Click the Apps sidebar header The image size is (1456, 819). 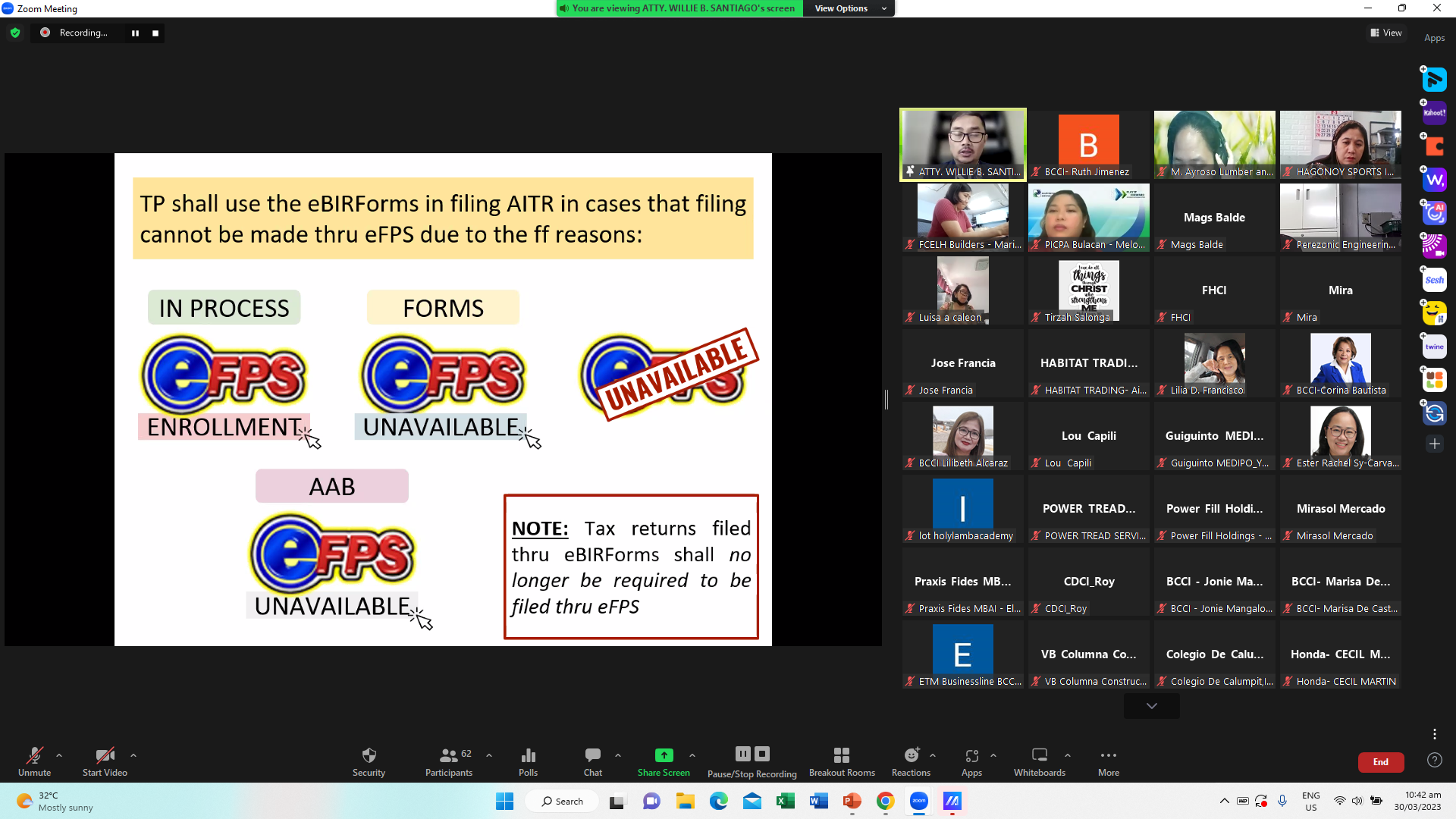tap(1434, 38)
